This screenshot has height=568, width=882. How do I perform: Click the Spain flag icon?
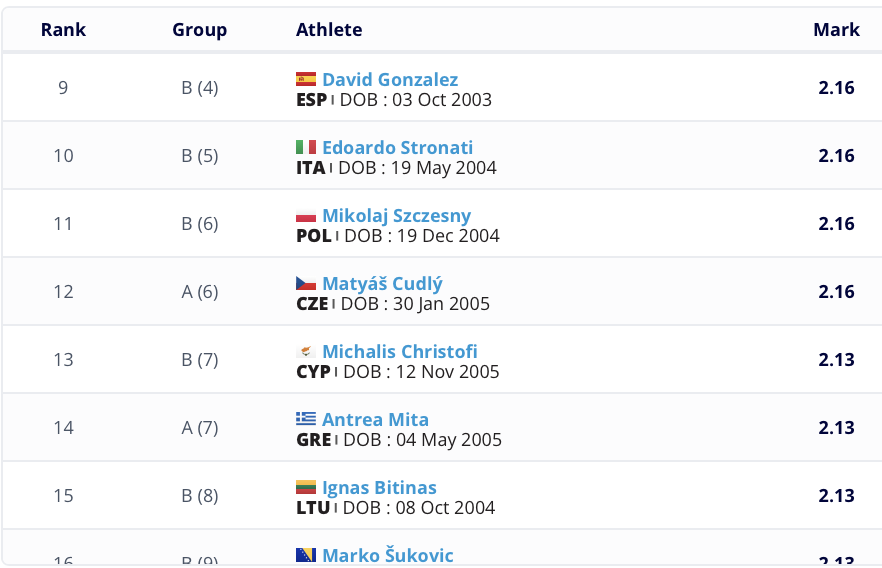(306, 79)
